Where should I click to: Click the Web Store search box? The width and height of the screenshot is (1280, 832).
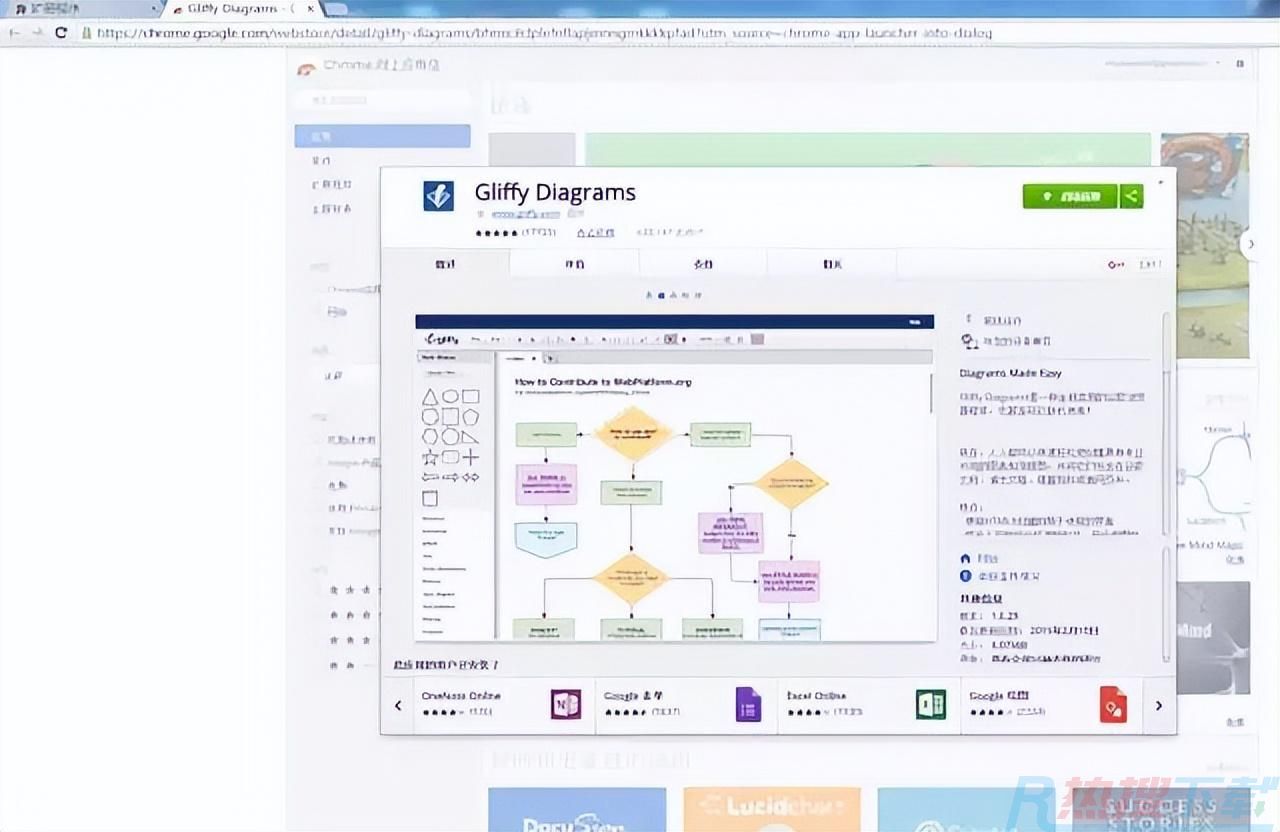pyautogui.click(x=382, y=100)
